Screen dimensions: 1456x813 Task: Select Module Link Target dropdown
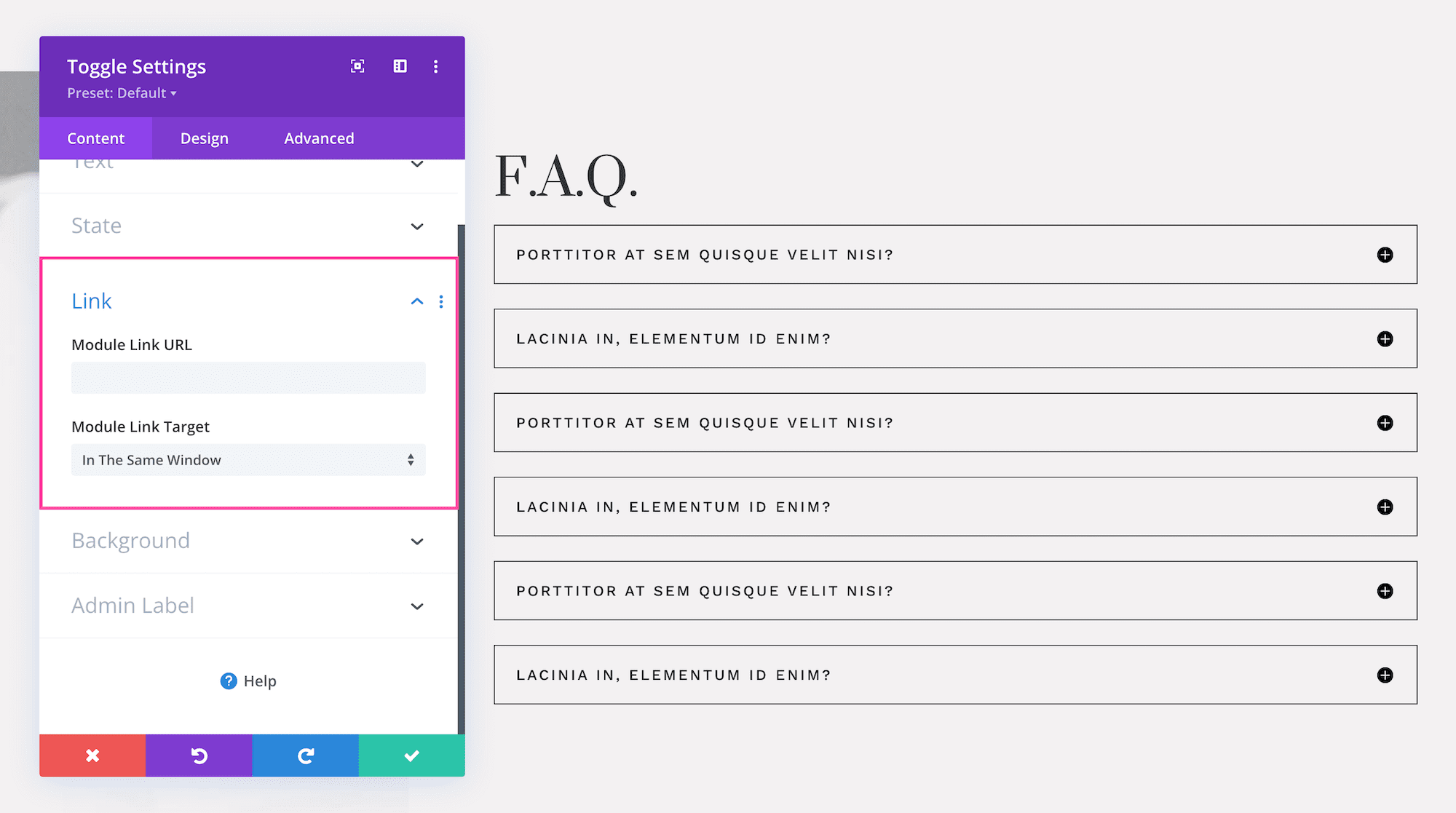247,459
